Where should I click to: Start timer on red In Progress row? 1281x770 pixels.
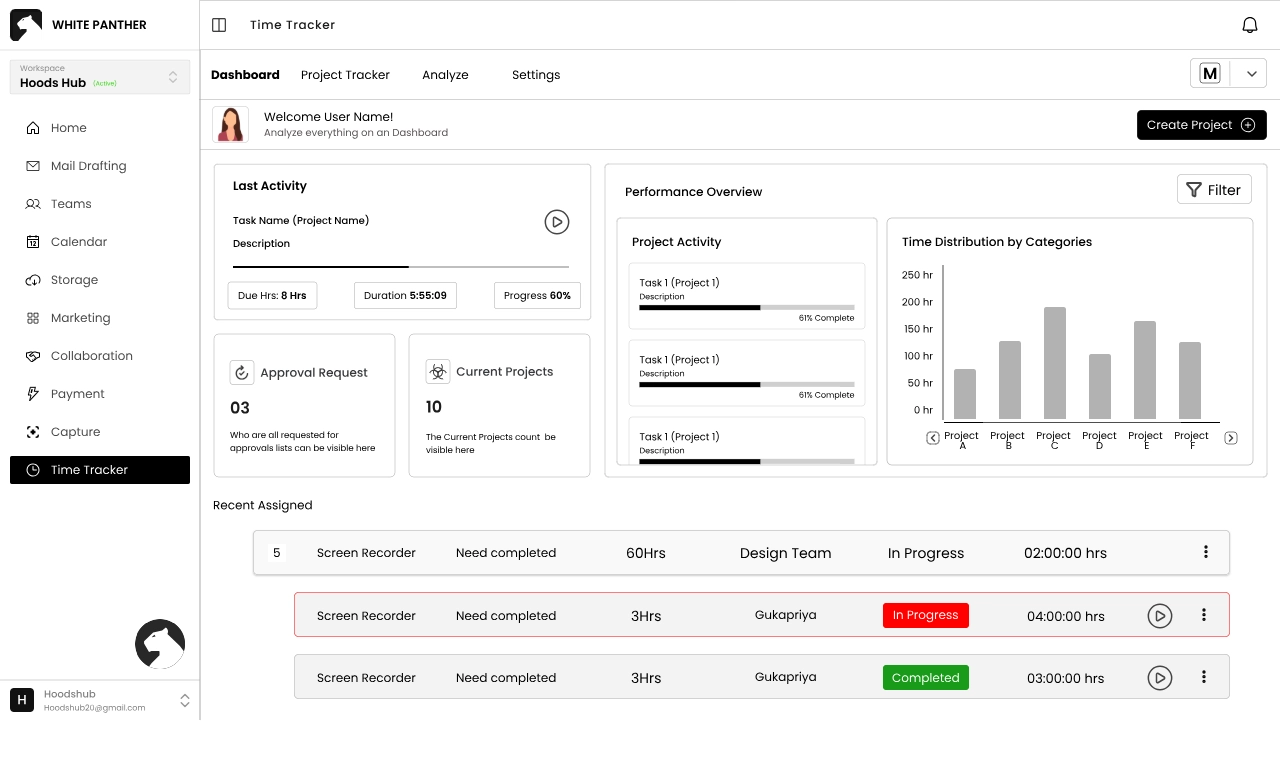[x=1159, y=616]
